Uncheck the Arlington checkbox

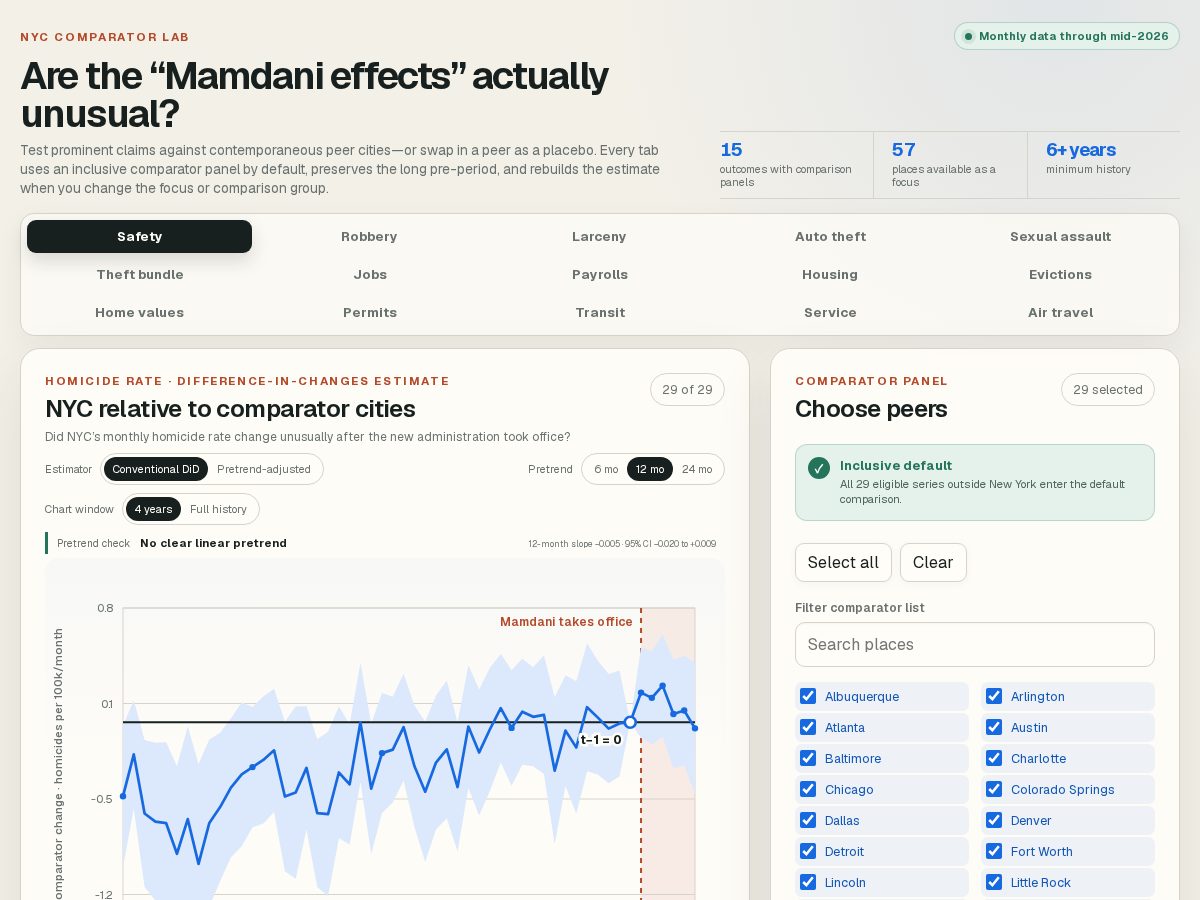click(x=994, y=697)
